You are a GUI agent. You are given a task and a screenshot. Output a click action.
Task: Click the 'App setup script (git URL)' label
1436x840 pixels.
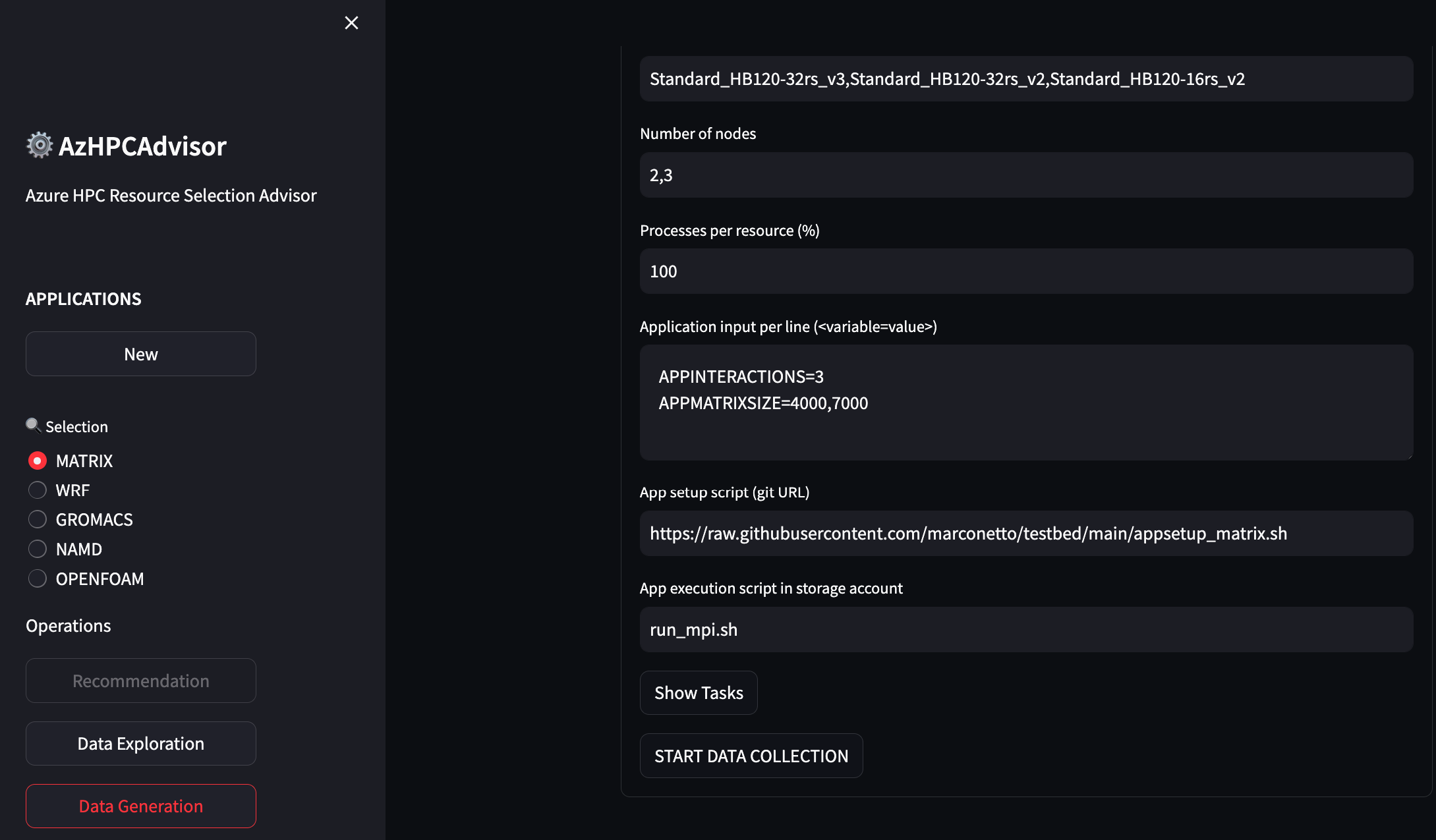[724, 492]
